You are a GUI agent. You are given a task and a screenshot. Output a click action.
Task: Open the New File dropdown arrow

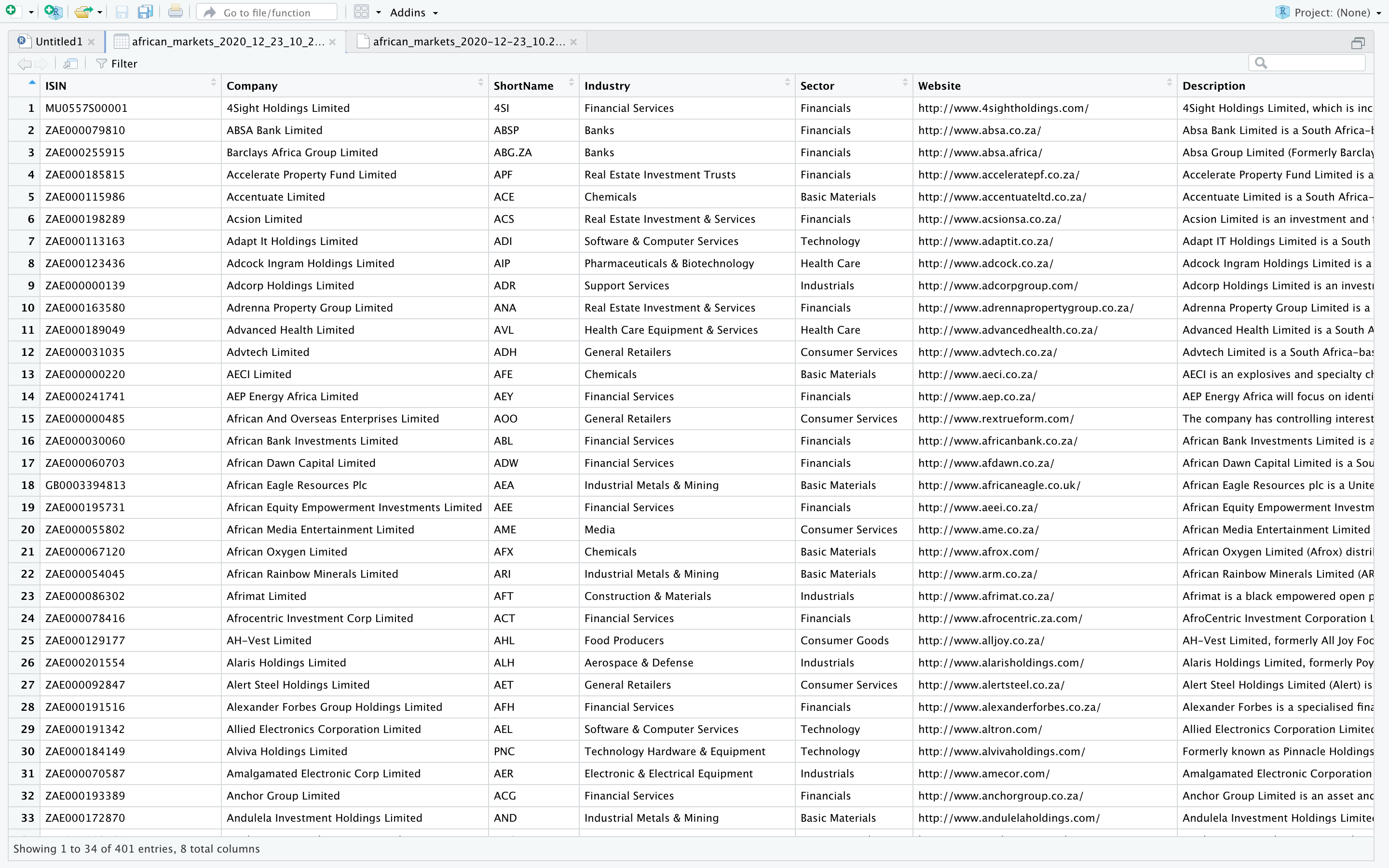31,12
